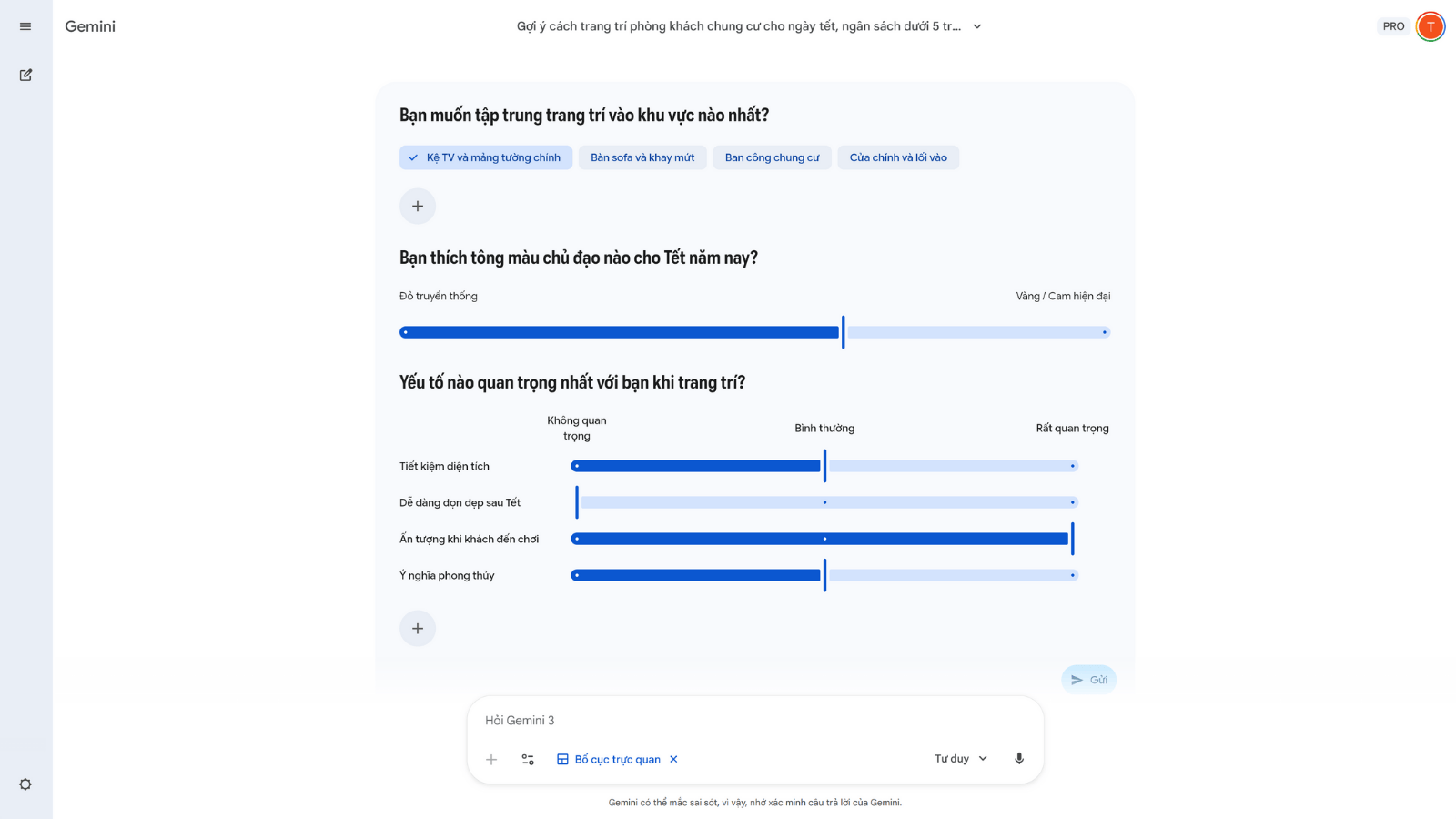Open settings via the gear icon
This screenshot has width=1456, height=819.
pos(25,784)
